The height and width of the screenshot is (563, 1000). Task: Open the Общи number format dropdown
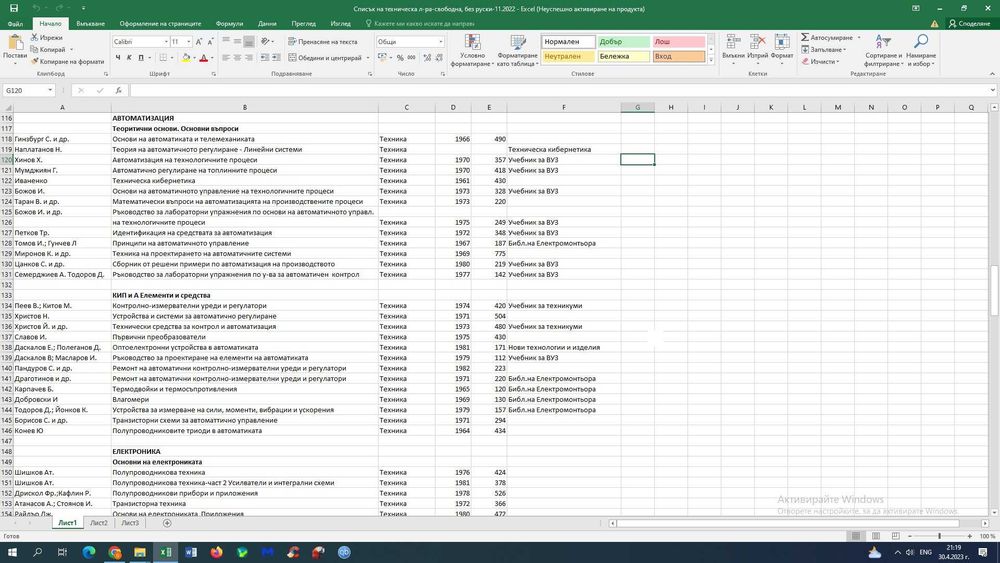440,41
